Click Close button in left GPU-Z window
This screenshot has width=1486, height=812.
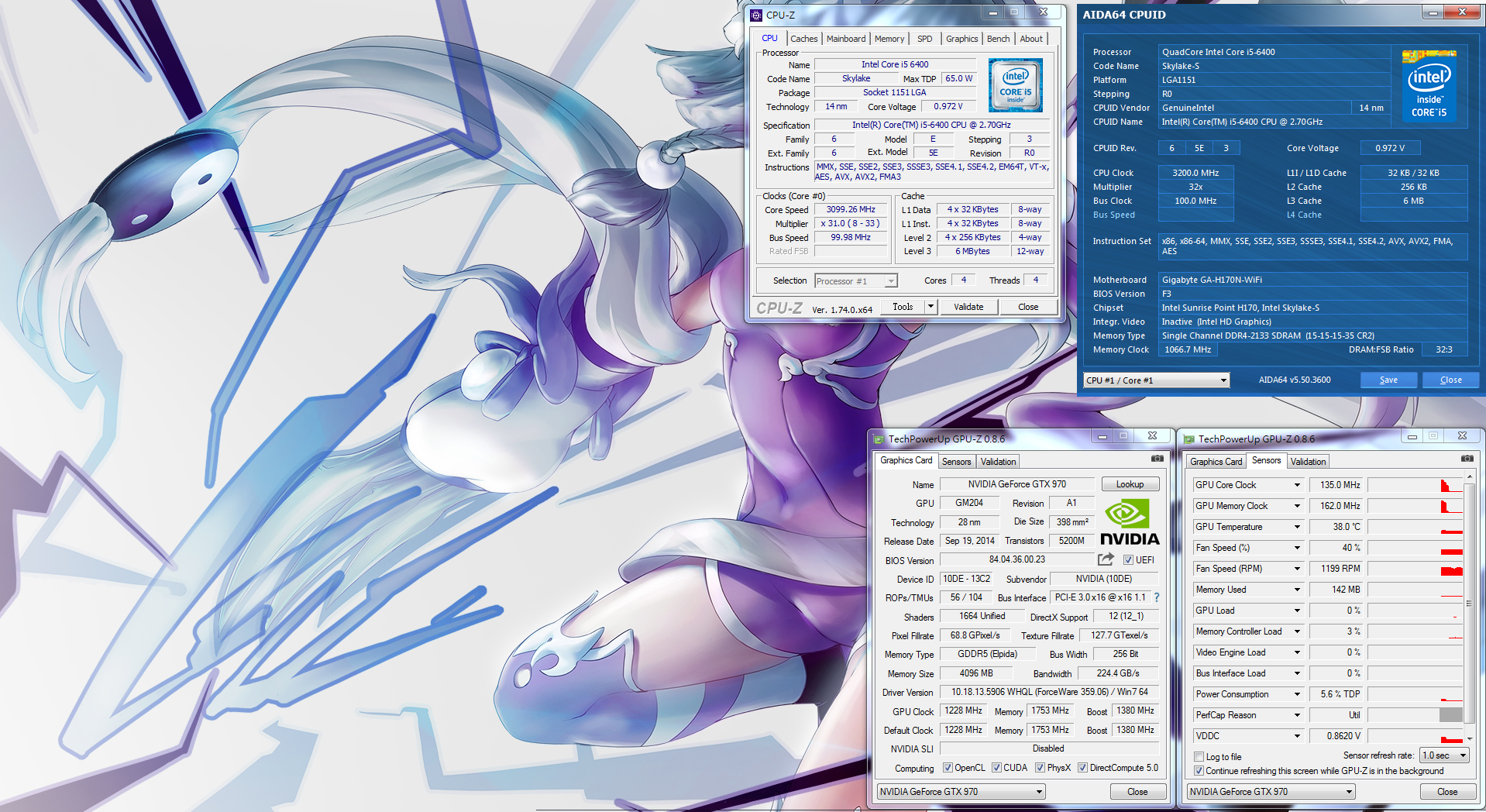pyautogui.click(x=1137, y=792)
